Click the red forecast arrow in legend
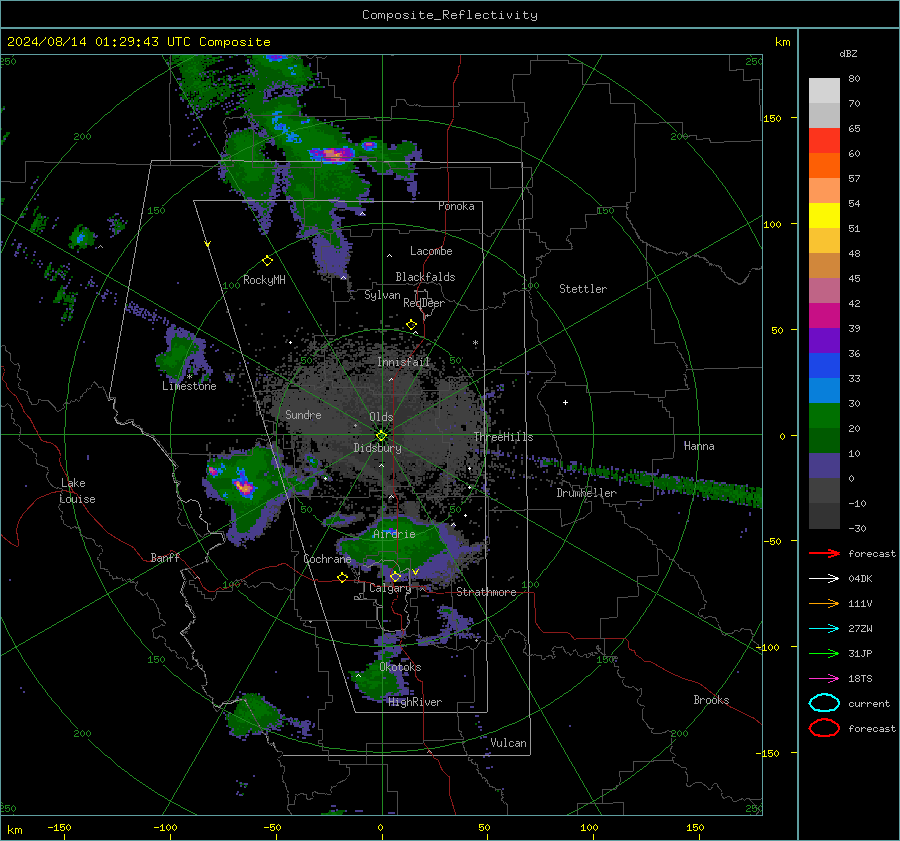 824,553
